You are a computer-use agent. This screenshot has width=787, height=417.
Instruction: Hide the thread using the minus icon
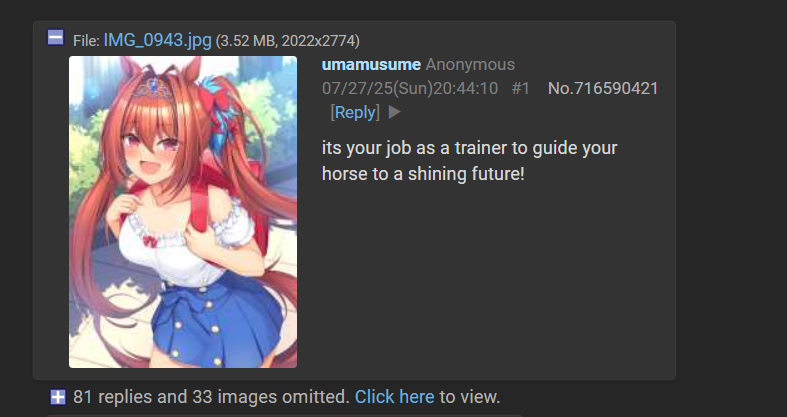pos(56,38)
